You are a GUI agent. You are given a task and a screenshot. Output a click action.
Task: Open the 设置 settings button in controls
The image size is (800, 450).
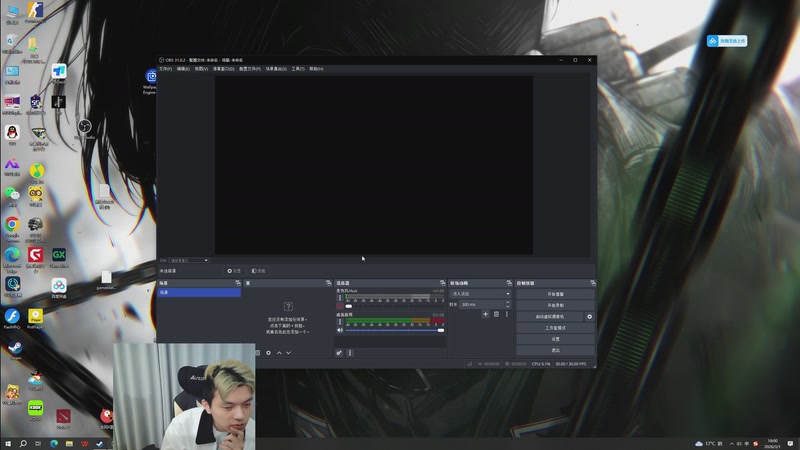555,339
